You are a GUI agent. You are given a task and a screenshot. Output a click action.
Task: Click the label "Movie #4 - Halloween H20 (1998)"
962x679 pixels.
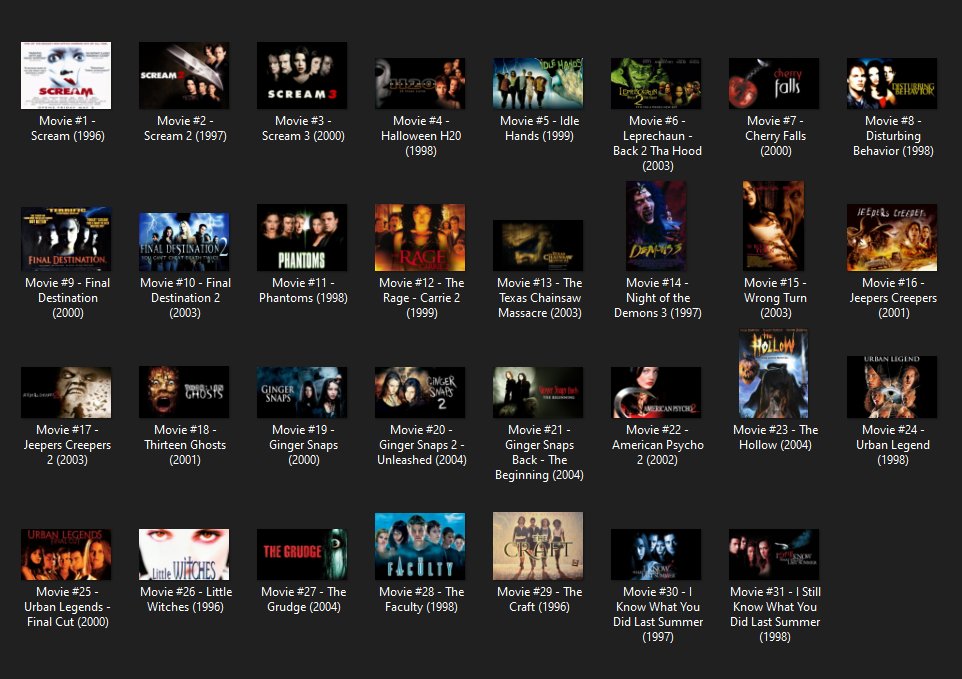coord(421,136)
